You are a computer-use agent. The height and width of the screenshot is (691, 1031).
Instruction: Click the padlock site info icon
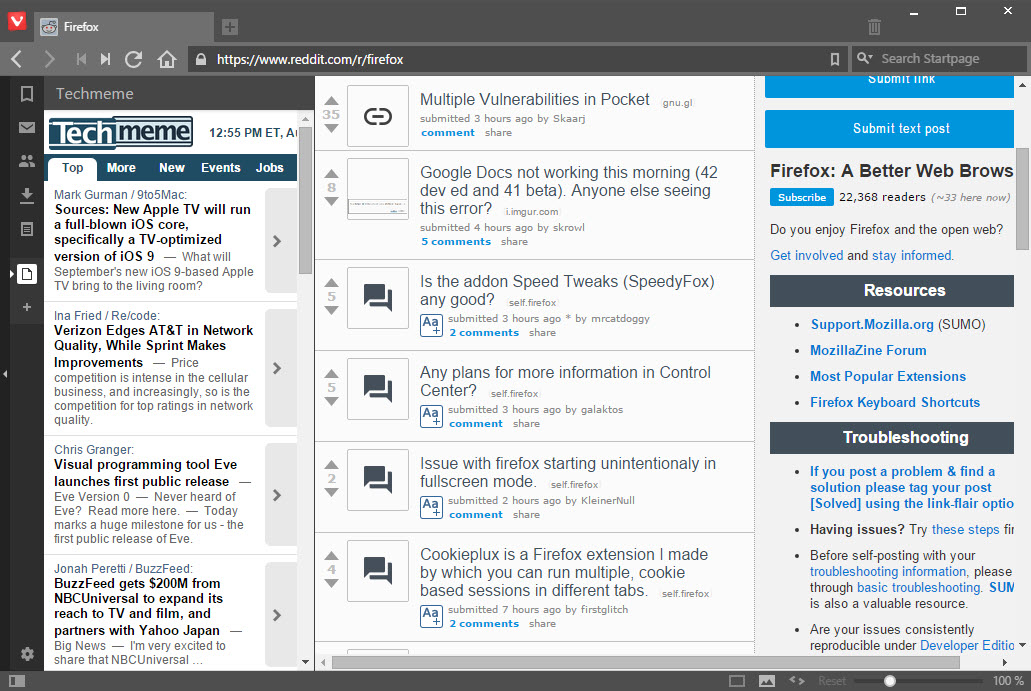point(201,59)
